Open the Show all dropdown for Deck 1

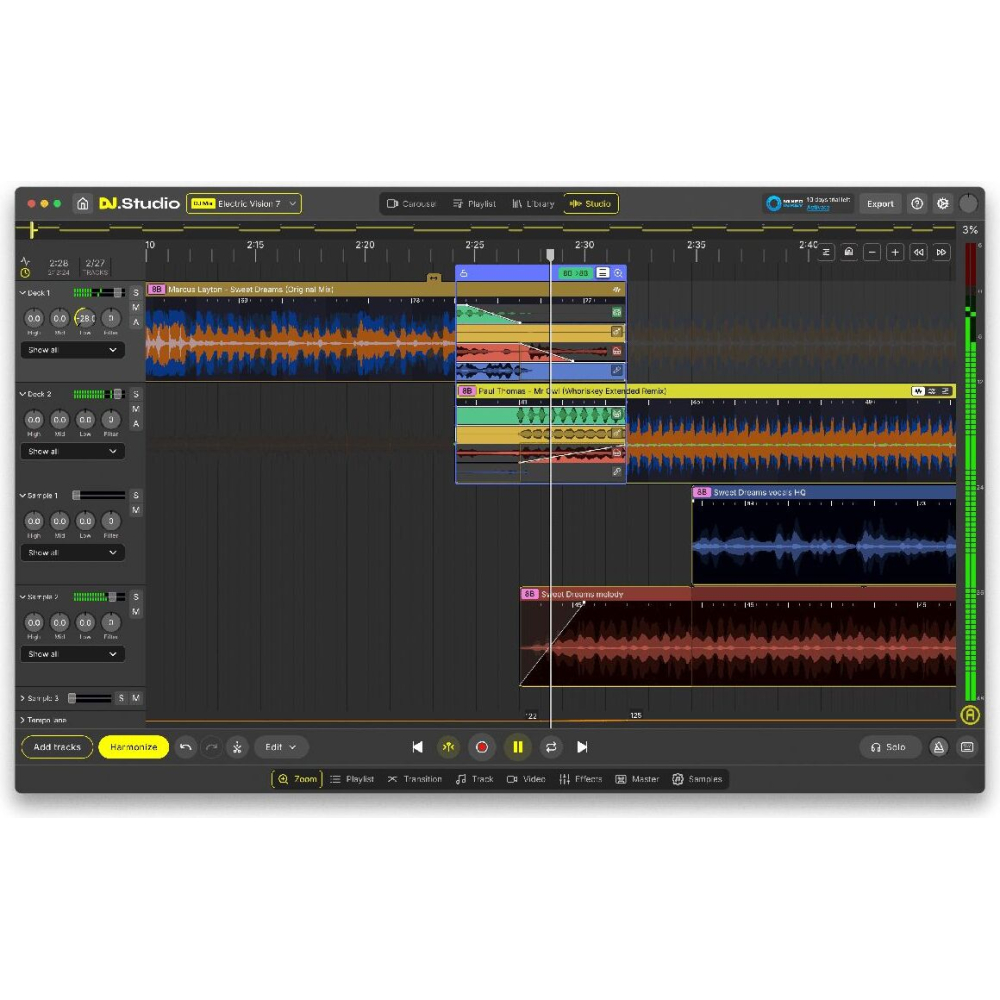(71, 350)
